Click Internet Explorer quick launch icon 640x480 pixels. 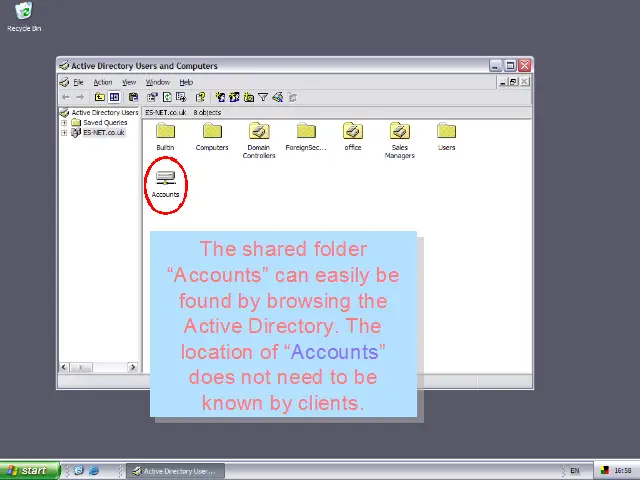pyautogui.click(x=94, y=471)
